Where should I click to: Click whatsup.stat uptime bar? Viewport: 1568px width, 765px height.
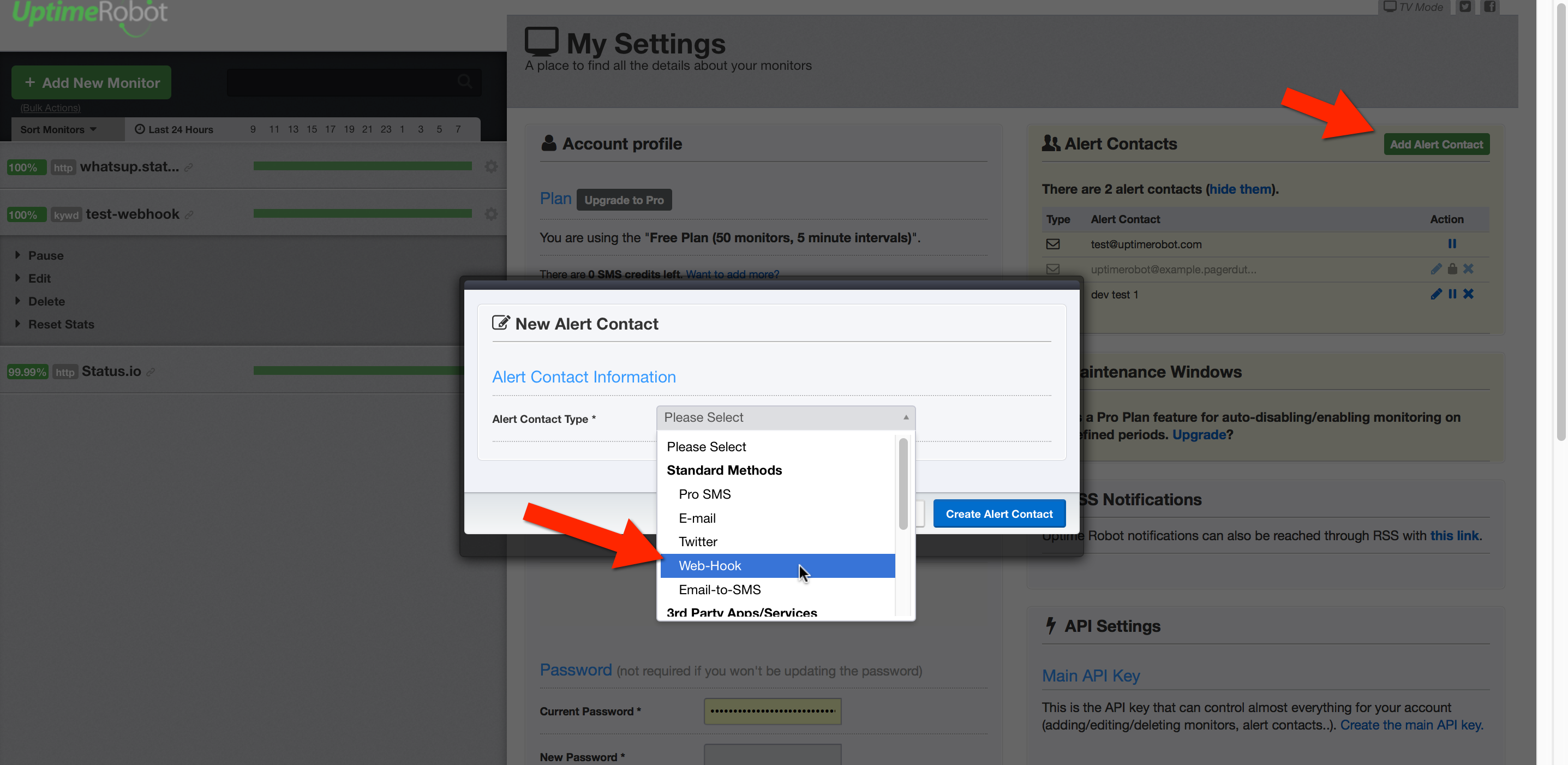(x=362, y=166)
